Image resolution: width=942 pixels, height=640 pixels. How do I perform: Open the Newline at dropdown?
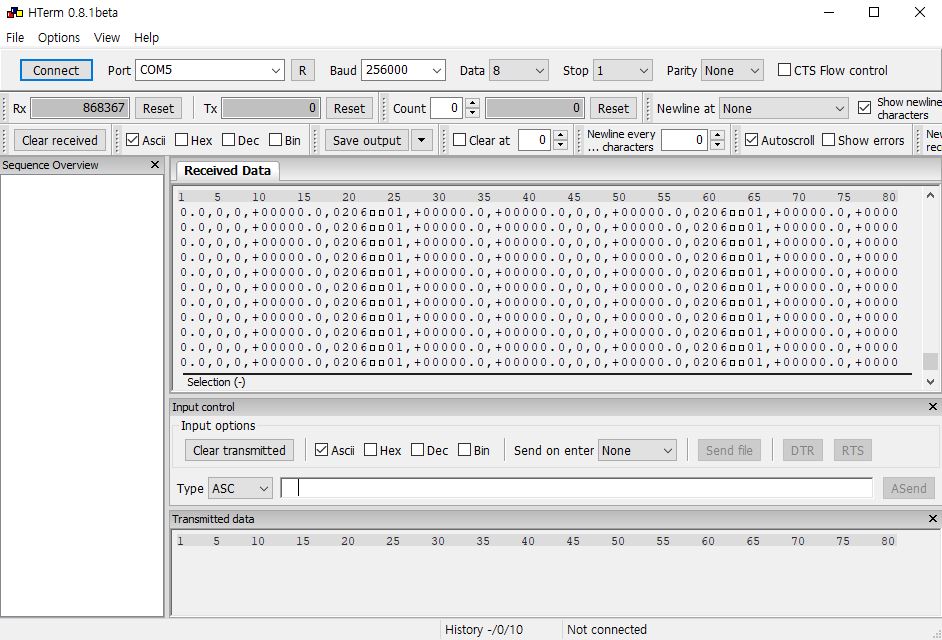(x=783, y=109)
